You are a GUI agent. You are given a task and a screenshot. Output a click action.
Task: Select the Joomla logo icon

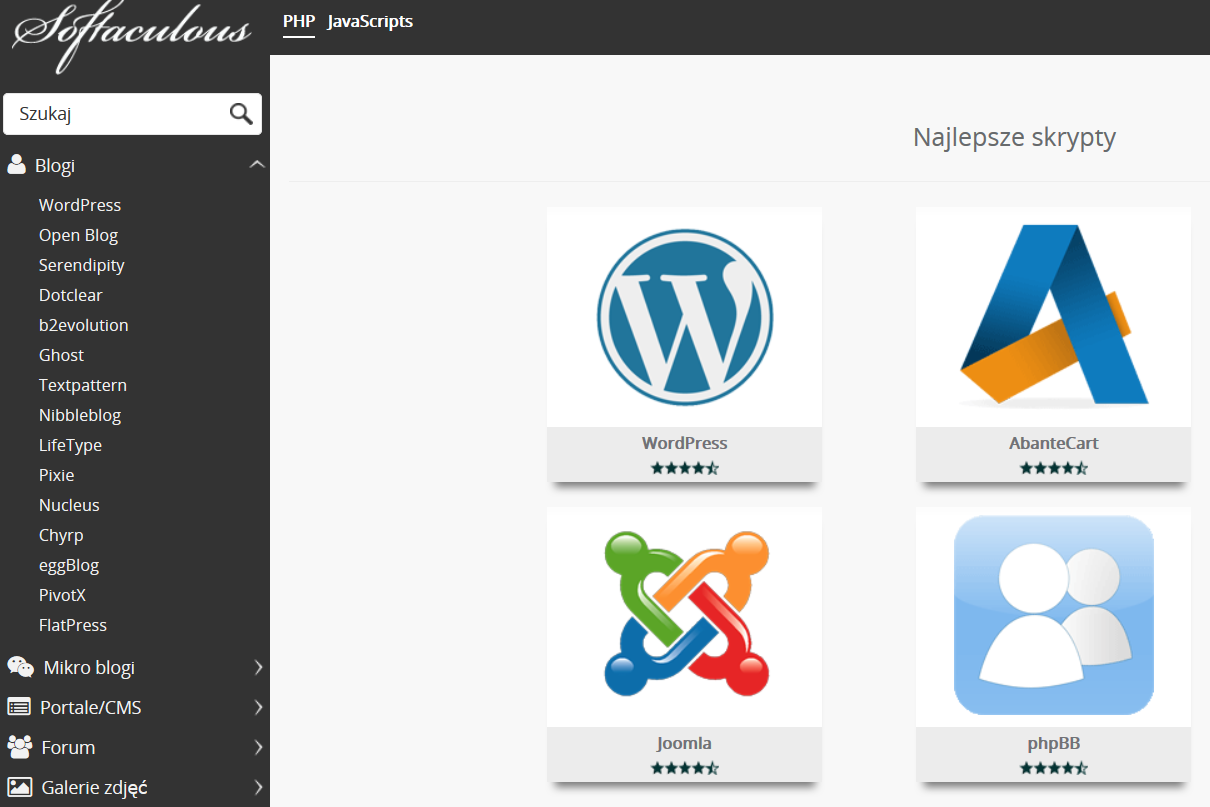pos(684,614)
